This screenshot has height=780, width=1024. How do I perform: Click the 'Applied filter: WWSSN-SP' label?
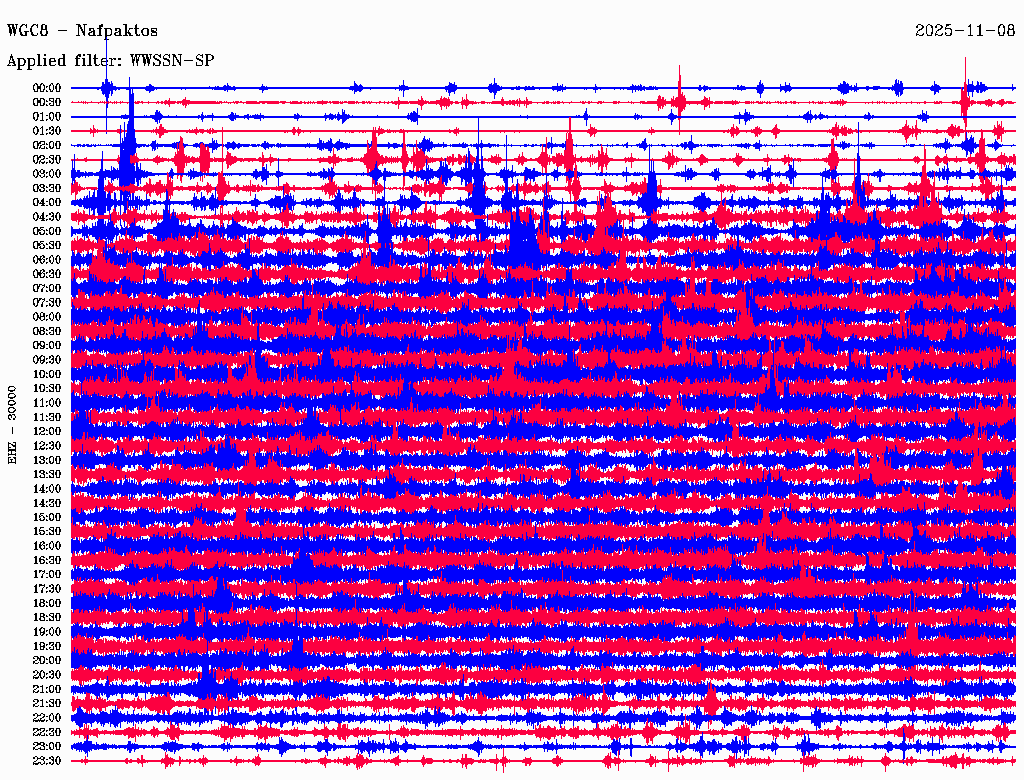(110, 61)
